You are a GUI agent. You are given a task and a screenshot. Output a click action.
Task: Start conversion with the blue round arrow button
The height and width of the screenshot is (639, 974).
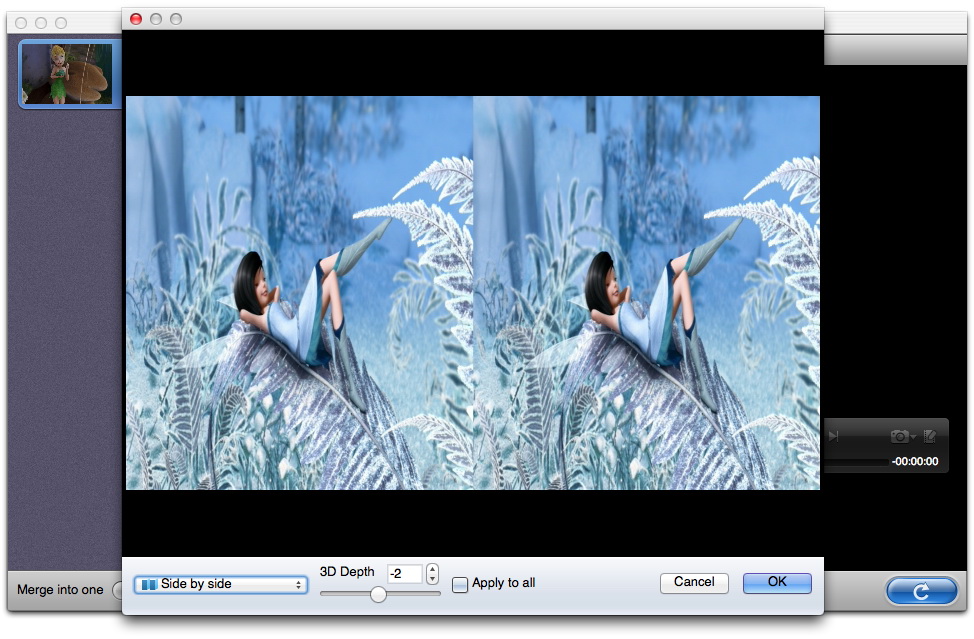pos(921,591)
